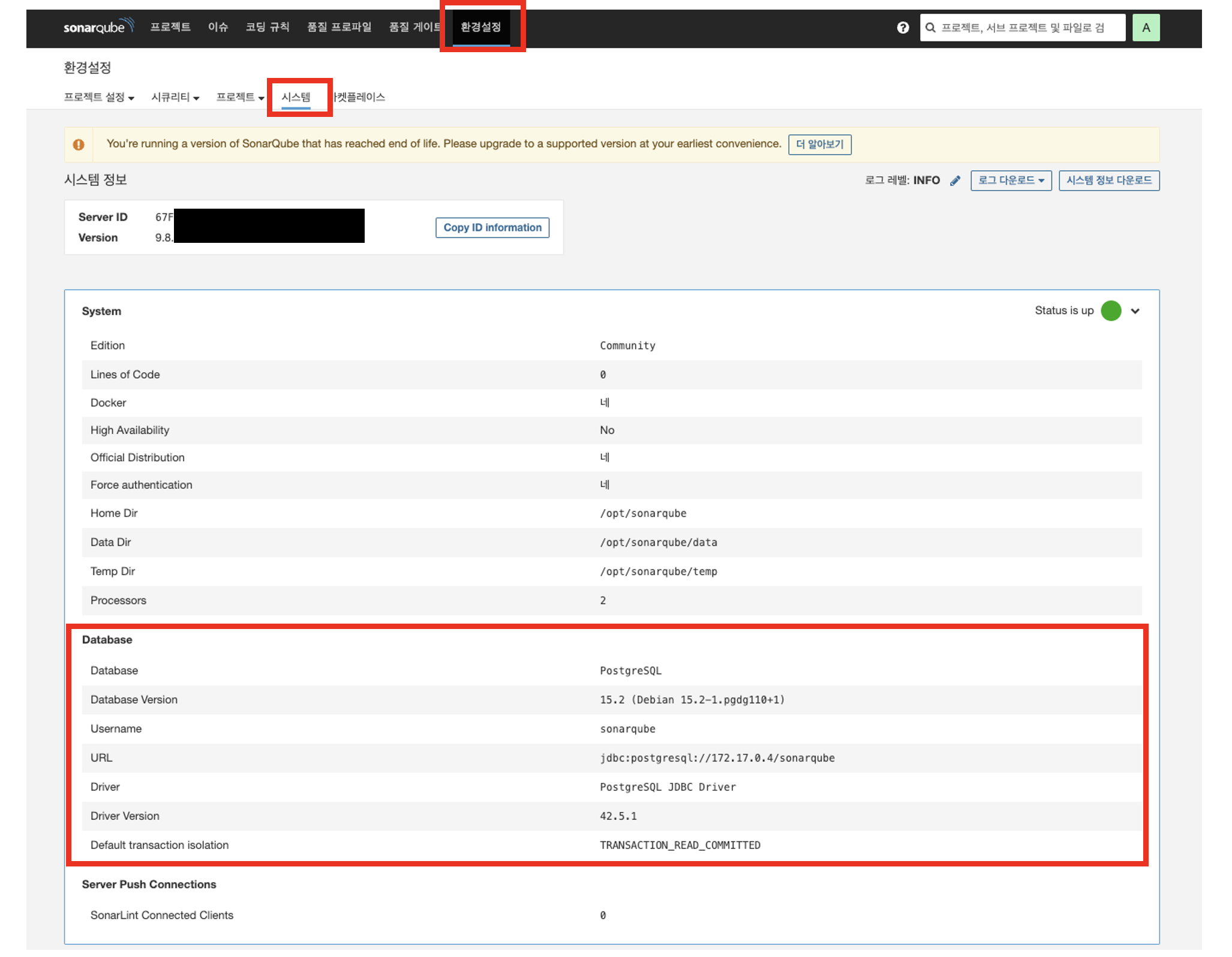The height and width of the screenshot is (957, 1232).
Task: Click the orange warning icon in banner
Action: [79, 145]
